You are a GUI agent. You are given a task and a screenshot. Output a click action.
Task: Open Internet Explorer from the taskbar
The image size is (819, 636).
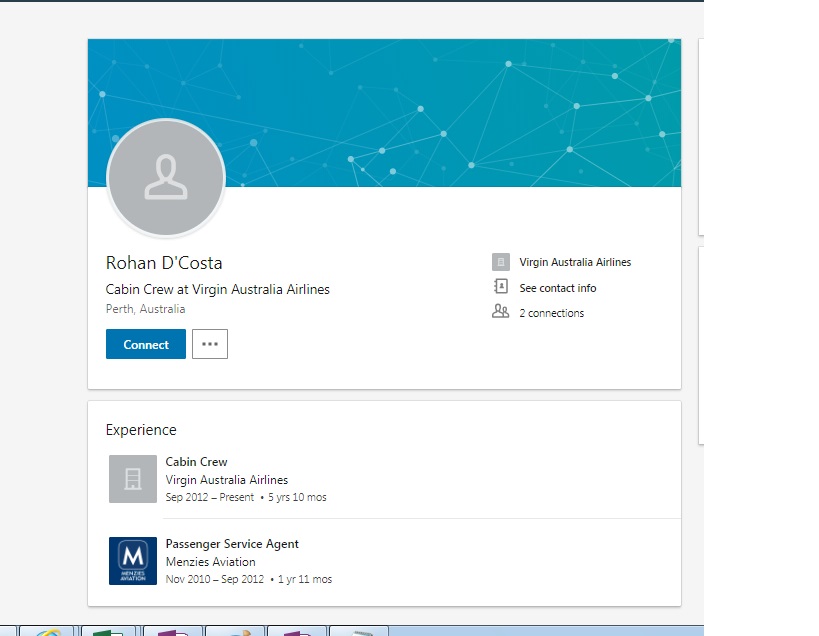(x=47, y=632)
